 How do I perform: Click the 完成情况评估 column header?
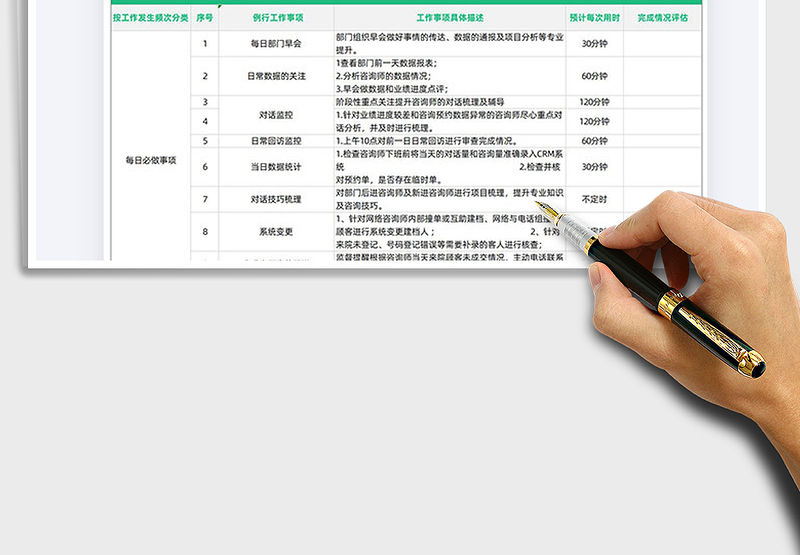click(663, 18)
